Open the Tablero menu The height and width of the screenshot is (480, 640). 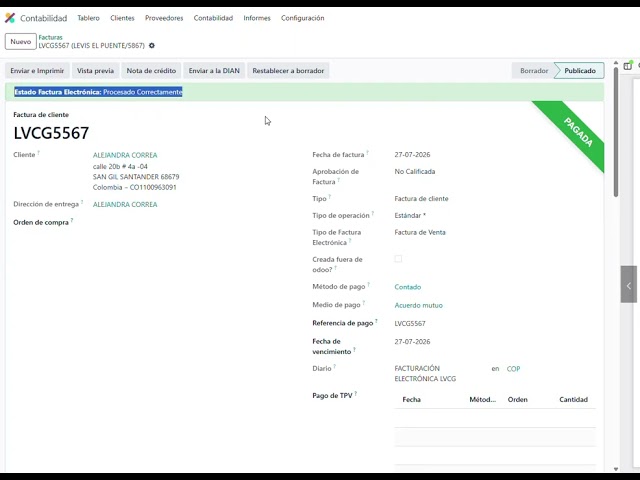[x=89, y=18]
